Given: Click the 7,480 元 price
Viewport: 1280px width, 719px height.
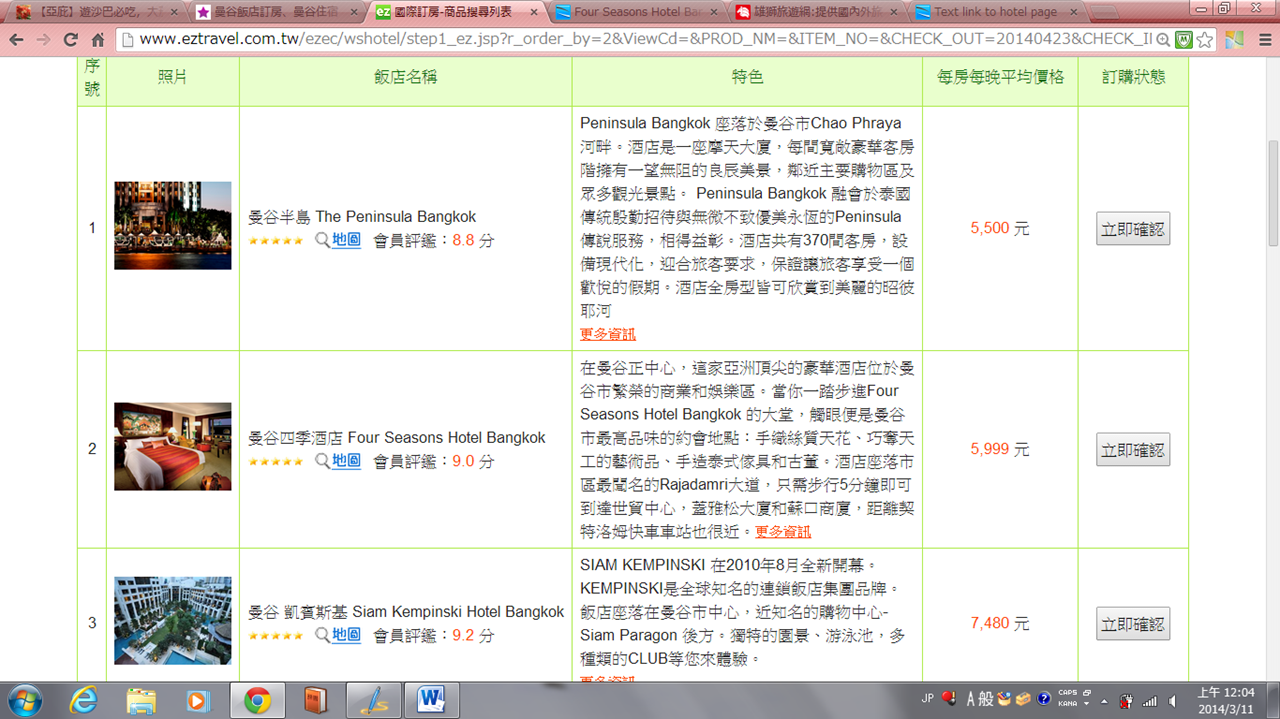Looking at the screenshot, I should tap(999, 623).
